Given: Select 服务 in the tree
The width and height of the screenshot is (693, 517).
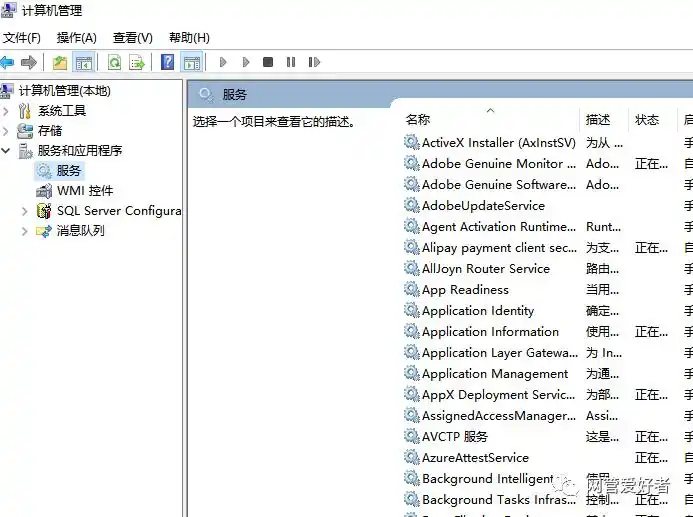Looking at the screenshot, I should [x=69, y=171].
